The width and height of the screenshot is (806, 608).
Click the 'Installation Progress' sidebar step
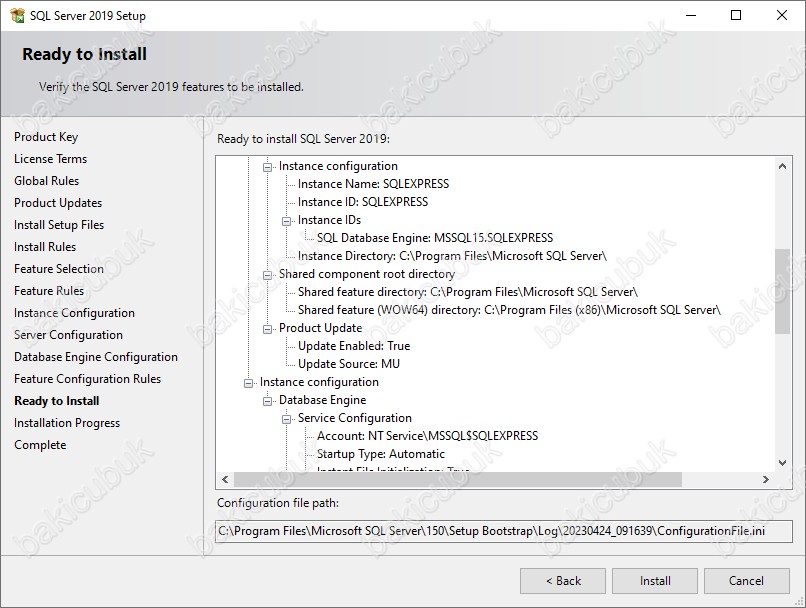click(x=67, y=423)
